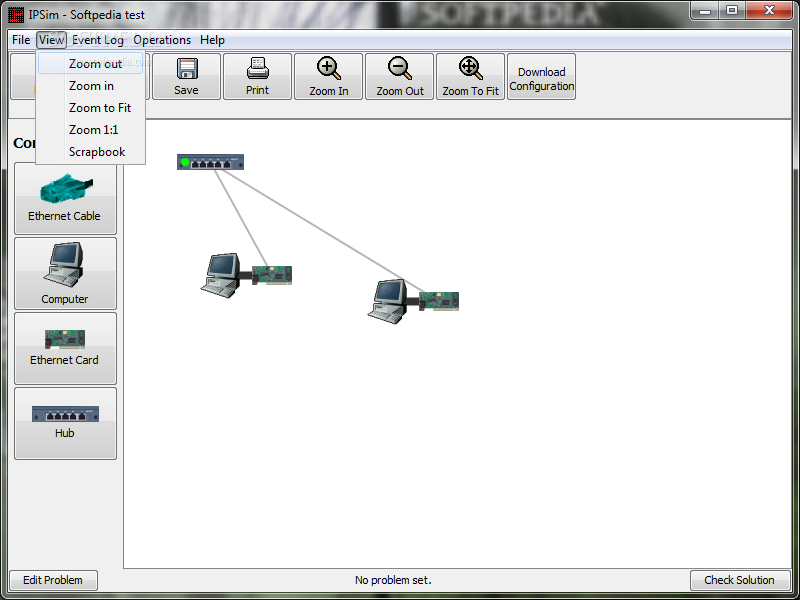Viewport: 800px width, 600px height.
Task: Choose Zoom out from View menu
Action: point(90,64)
